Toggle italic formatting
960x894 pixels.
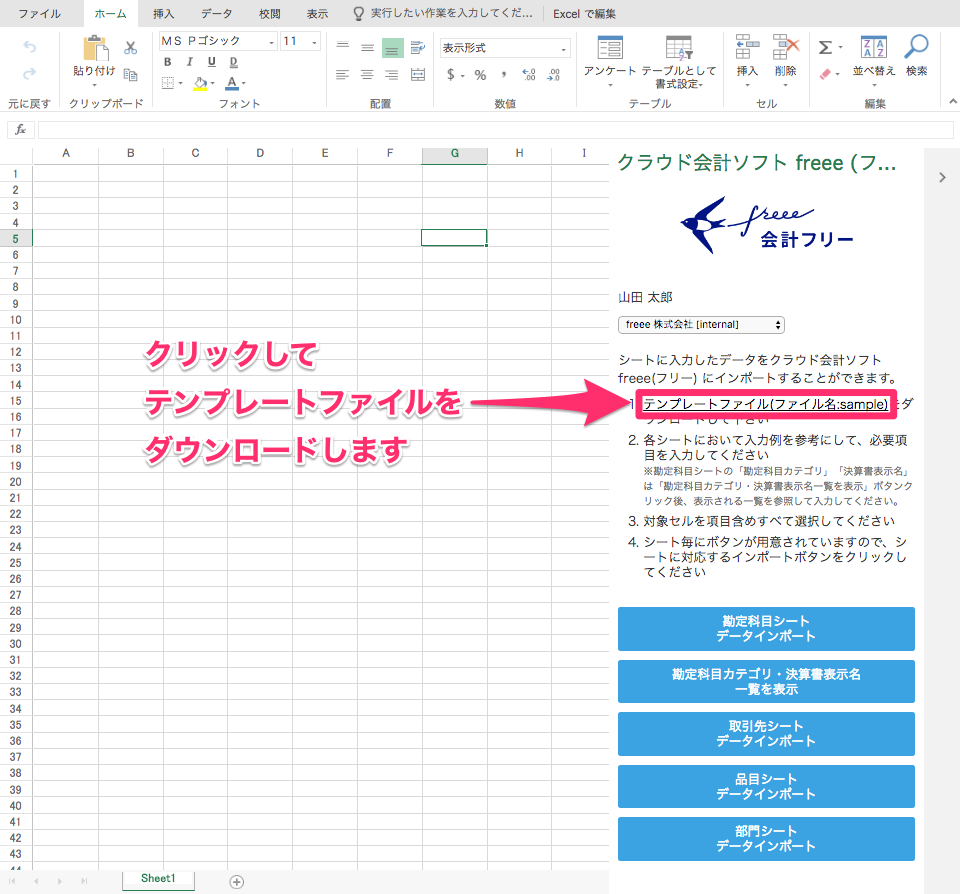tap(190, 62)
